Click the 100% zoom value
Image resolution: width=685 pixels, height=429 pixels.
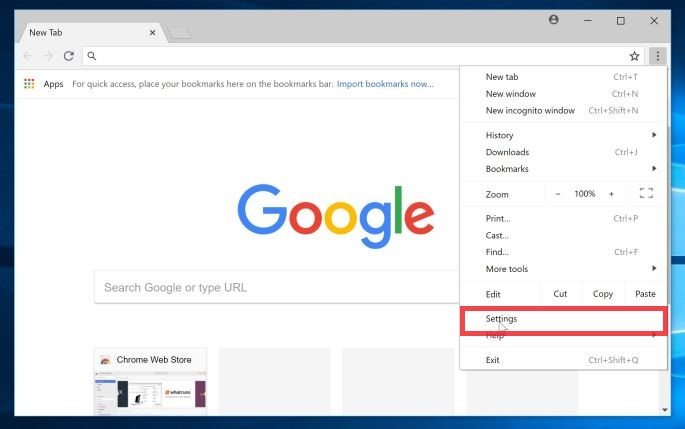pos(585,194)
